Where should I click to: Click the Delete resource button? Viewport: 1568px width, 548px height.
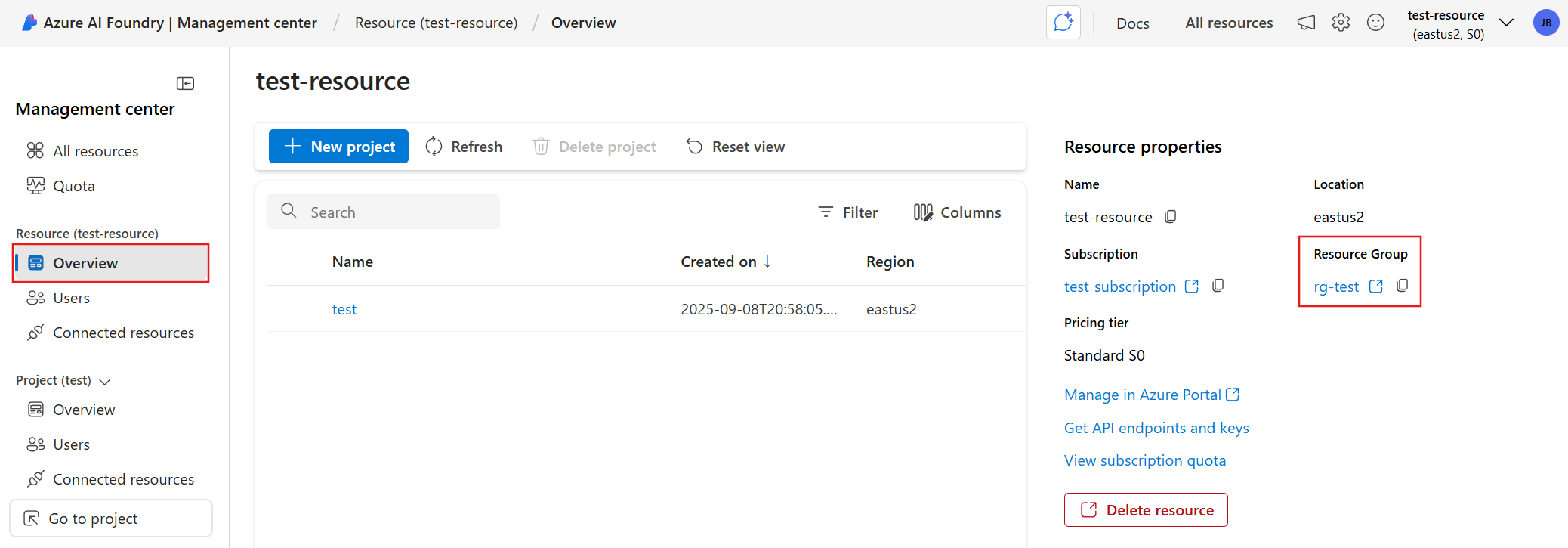coord(1146,510)
